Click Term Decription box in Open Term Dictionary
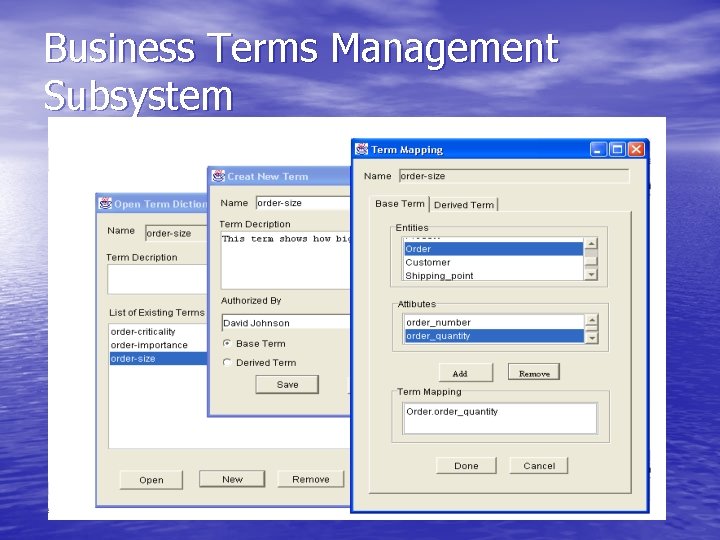Screen dimensions: 720x540 tap(158, 280)
